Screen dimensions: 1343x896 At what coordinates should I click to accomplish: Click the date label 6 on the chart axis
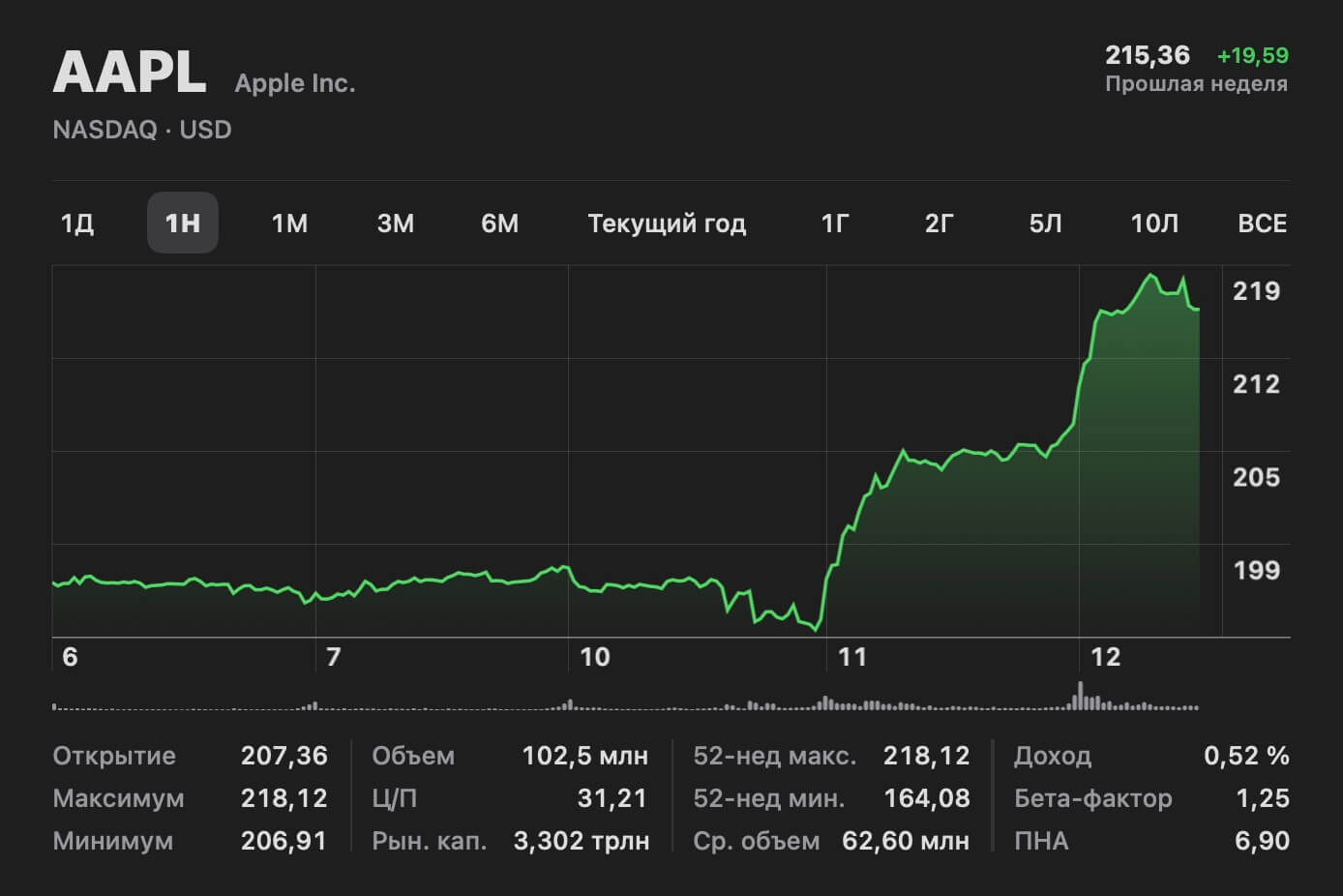click(70, 657)
